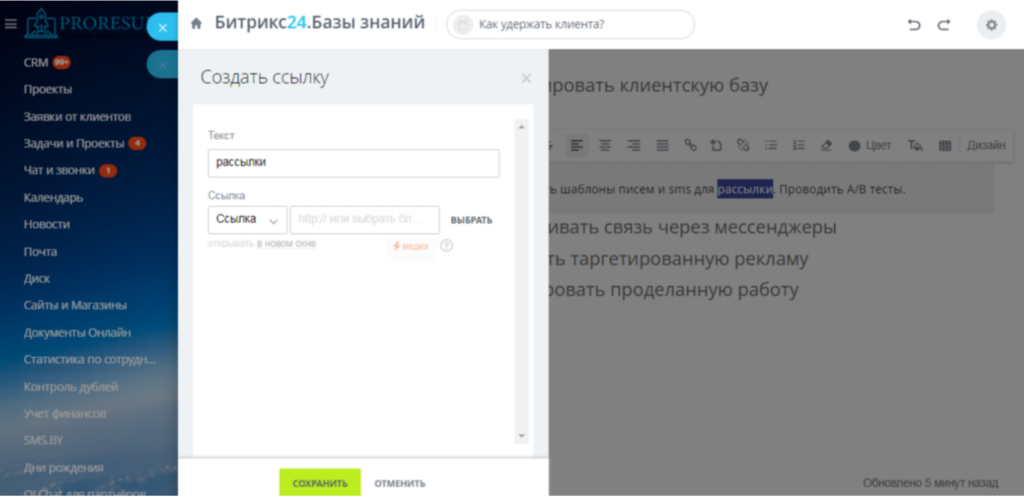The width and height of the screenshot is (1024, 497).
Task: Open Документы Онлайн in sidebar
Action: point(77,332)
